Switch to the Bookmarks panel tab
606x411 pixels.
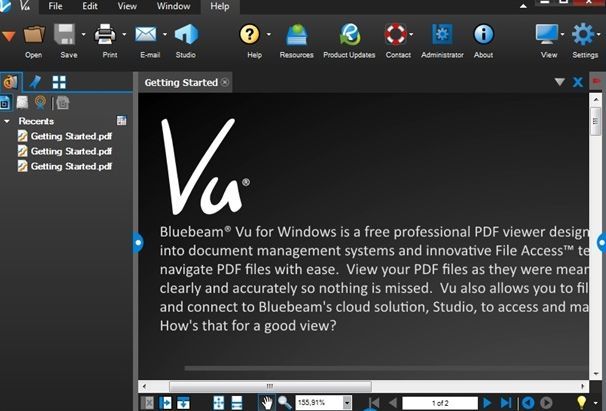pos(35,82)
